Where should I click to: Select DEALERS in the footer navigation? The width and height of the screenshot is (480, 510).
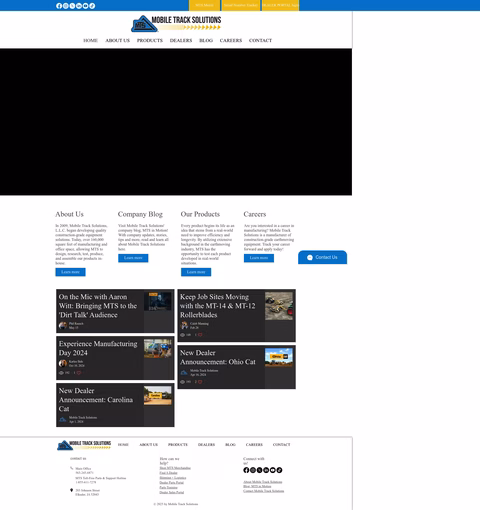pyautogui.click(x=206, y=445)
